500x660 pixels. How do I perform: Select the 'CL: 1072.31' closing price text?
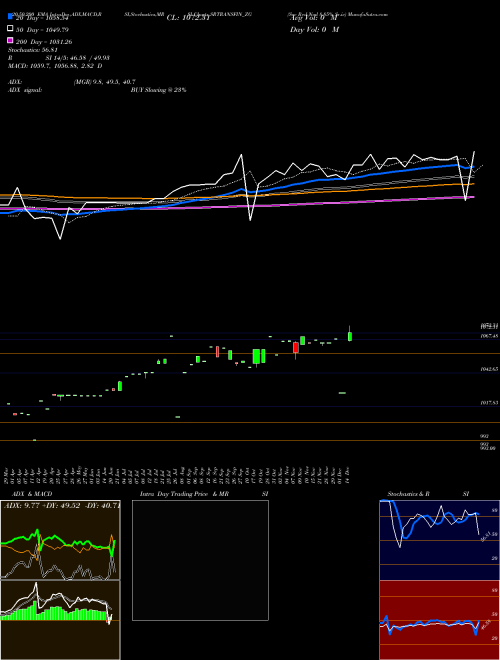coord(188,18)
